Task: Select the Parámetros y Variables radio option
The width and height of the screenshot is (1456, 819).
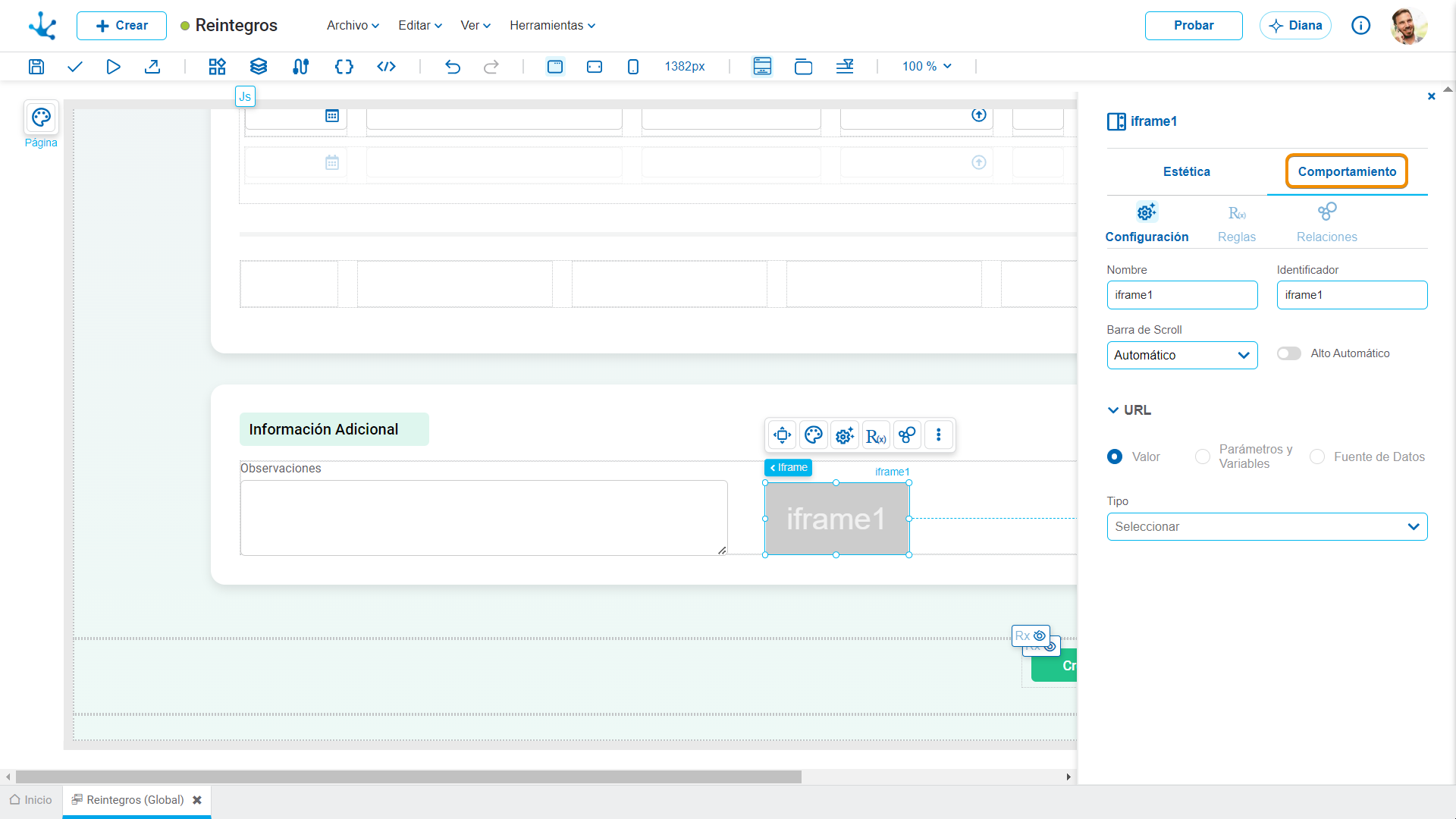Action: click(1203, 457)
